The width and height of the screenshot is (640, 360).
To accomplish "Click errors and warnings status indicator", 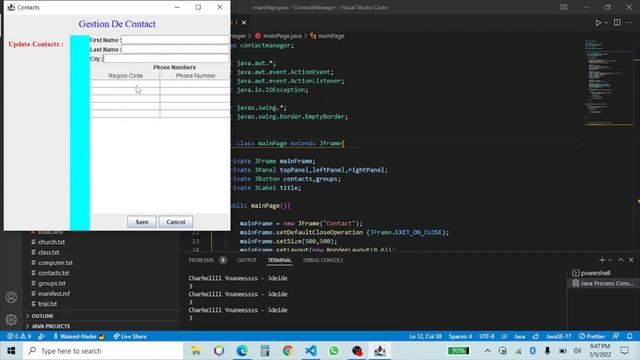I will (x=19, y=336).
